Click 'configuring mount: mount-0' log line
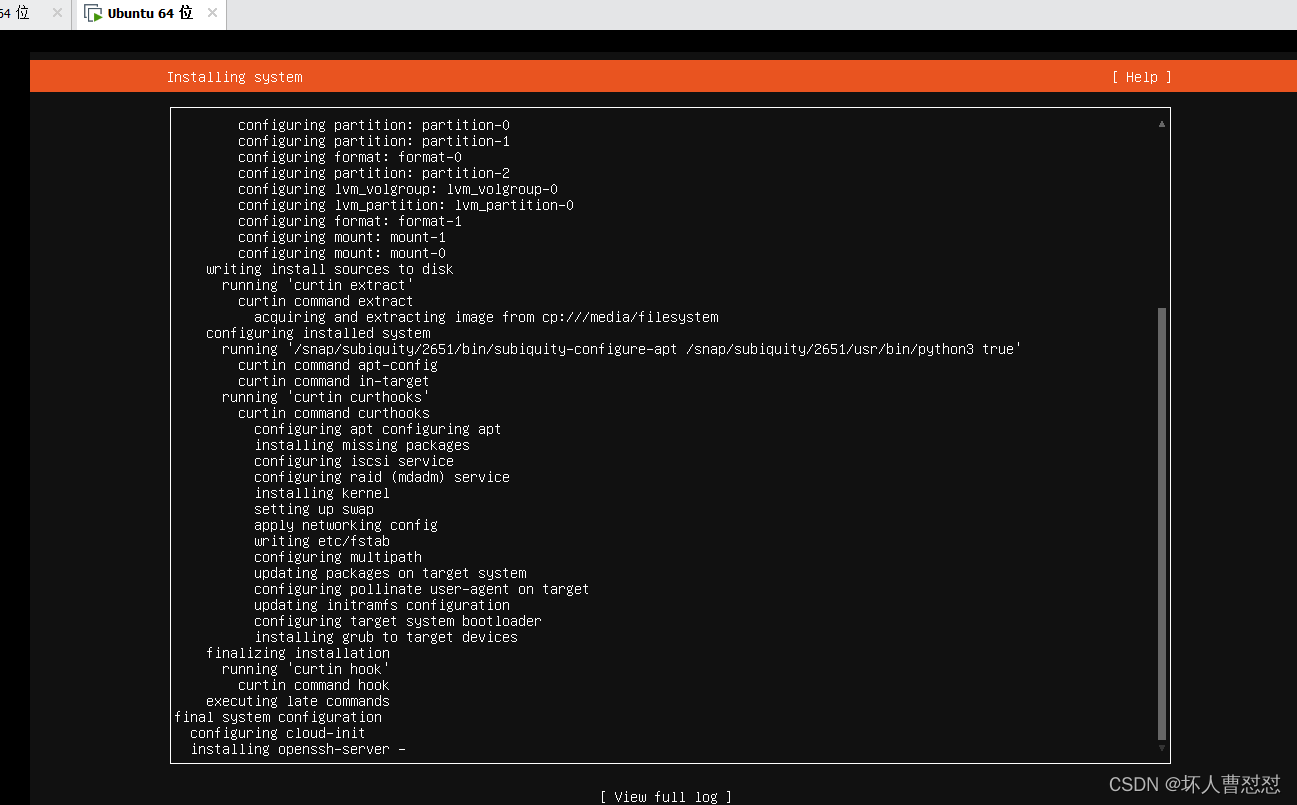 pos(342,253)
